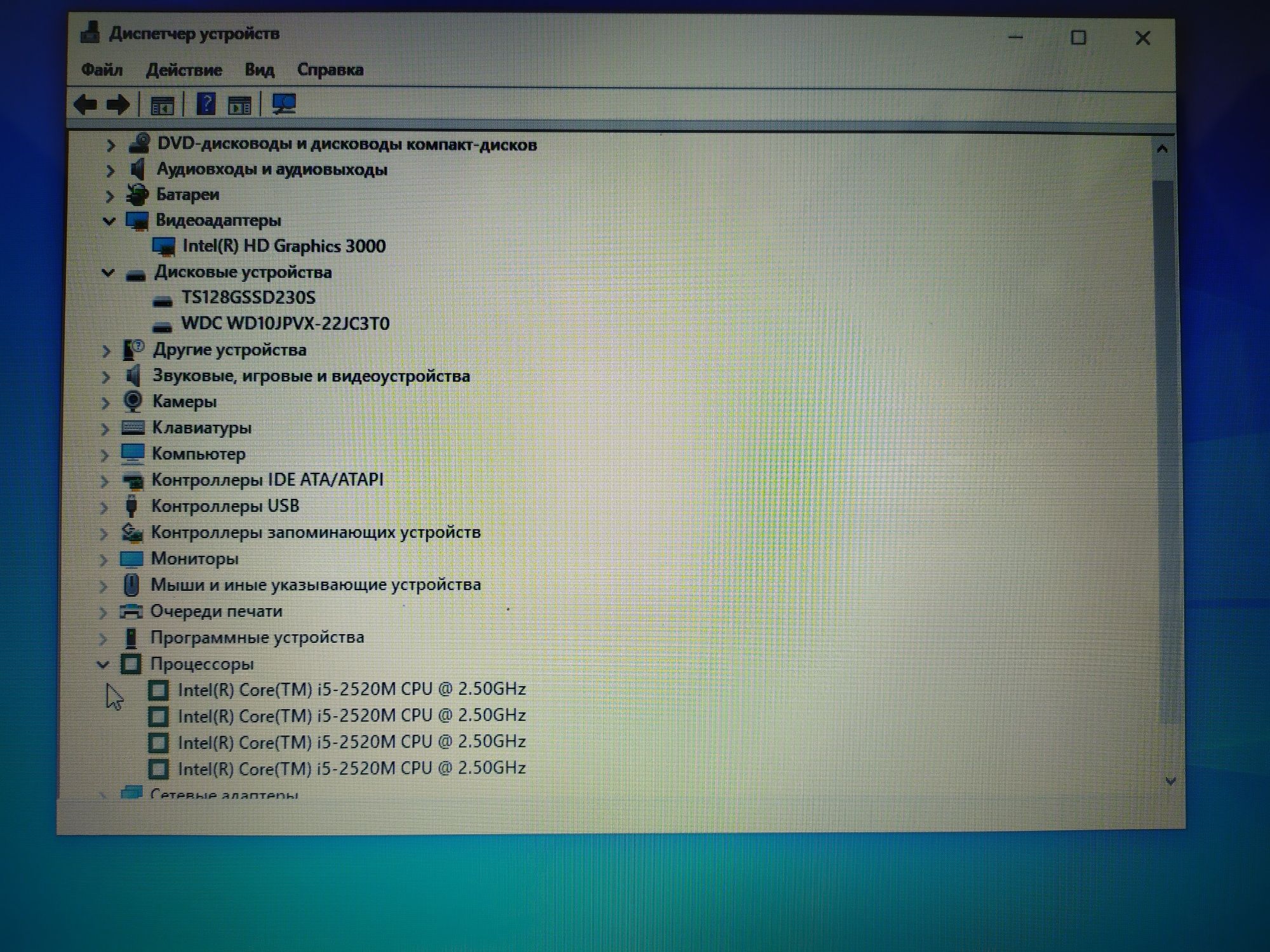Click the properties panel toolbar icon
The height and width of the screenshot is (952, 1270).
pos(239,105)
